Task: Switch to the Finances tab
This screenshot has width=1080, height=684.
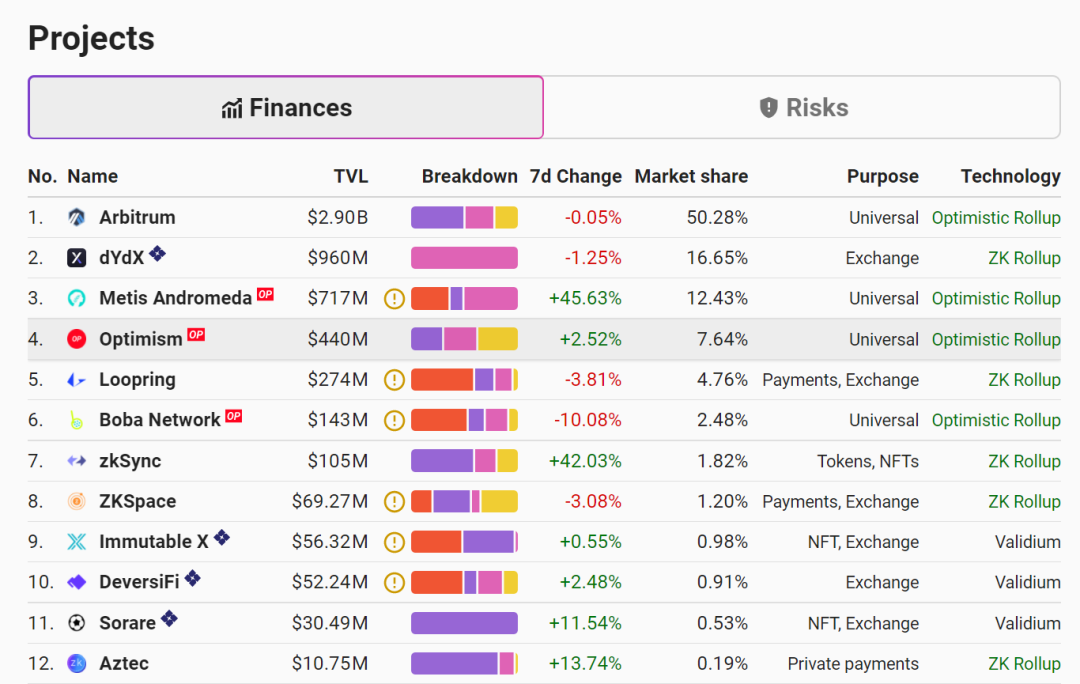Action: [x=286, y=108]
